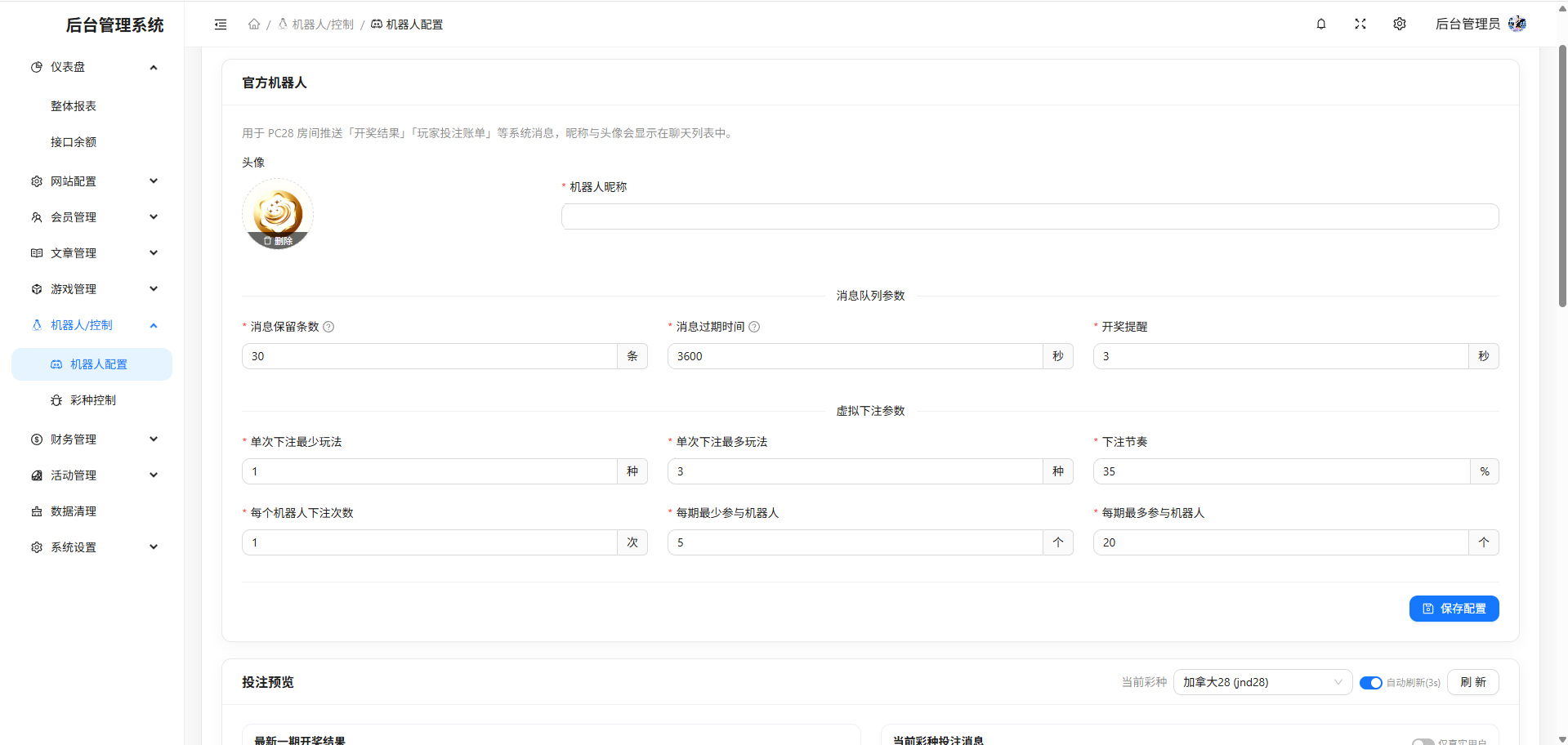Screen dimensions: 1568x745
Task: Show help tooltip for 消息过期时间
Action: 754,327
